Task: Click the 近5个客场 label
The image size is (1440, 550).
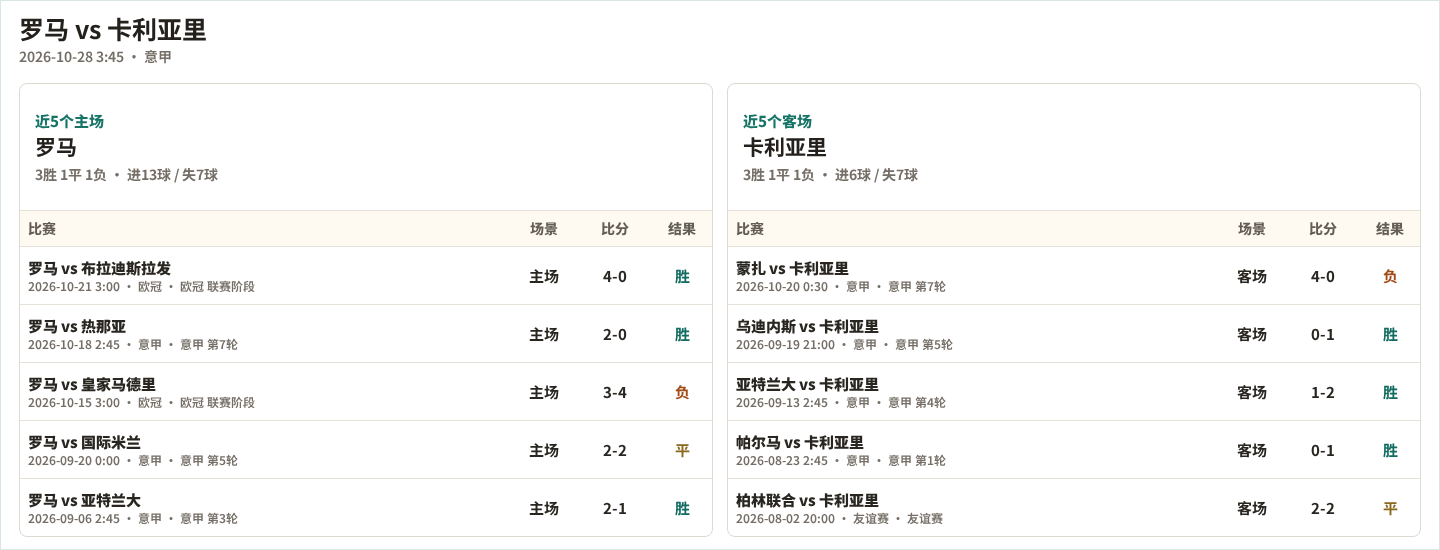Action: [777, 121]
